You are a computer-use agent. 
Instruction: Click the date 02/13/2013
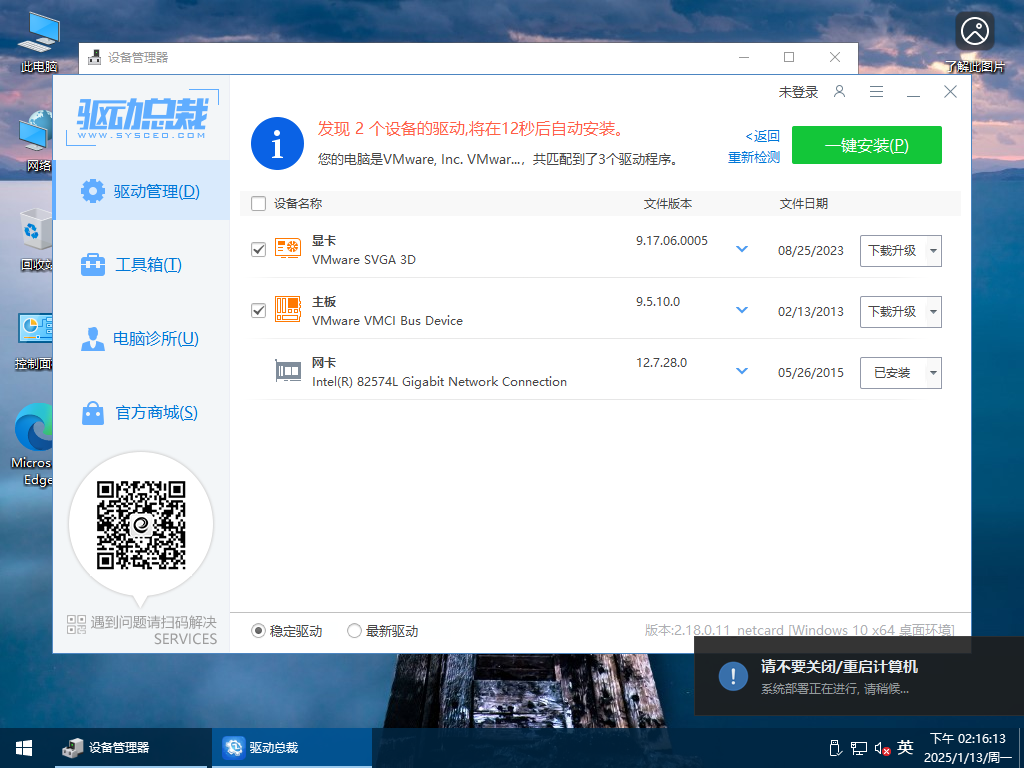pos(810,312)
